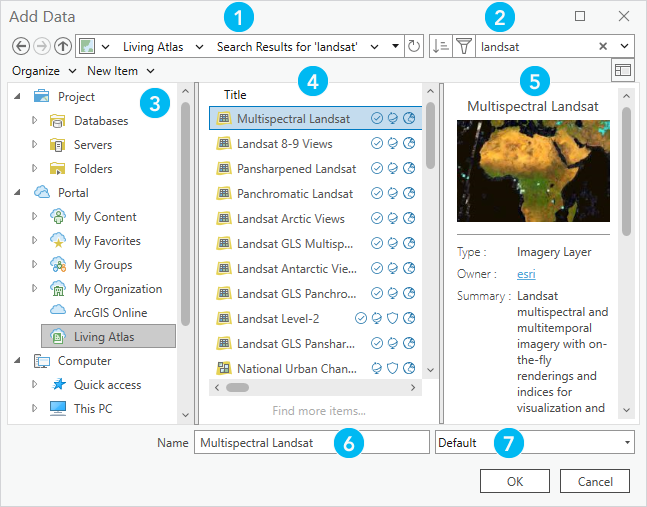The width and height of the screenshot is (647, 507).
Task: Click the Back navigation arrow
Action: (18, 47)
